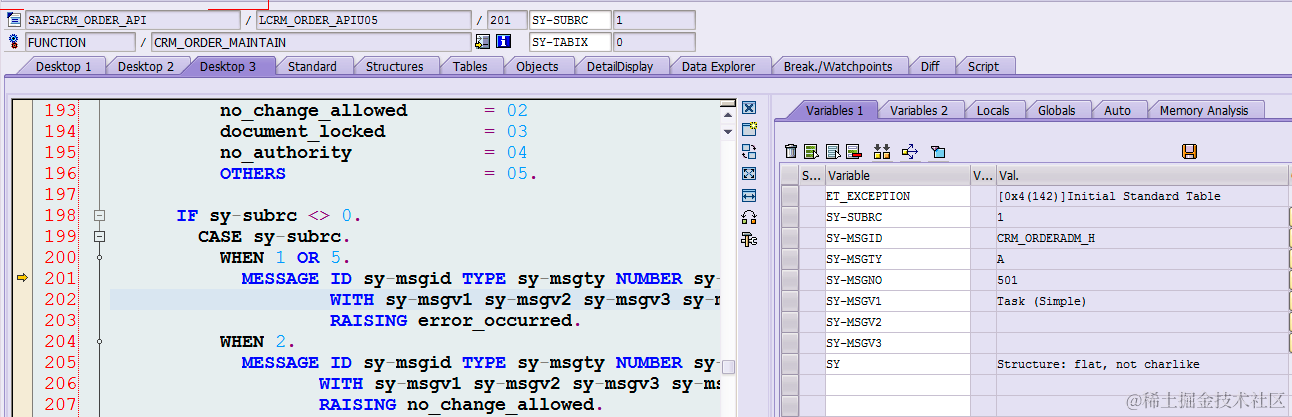Click the yellow boxes with down arrows icon
This screenshot has height=417, width=1292.
tap(882, 151)
